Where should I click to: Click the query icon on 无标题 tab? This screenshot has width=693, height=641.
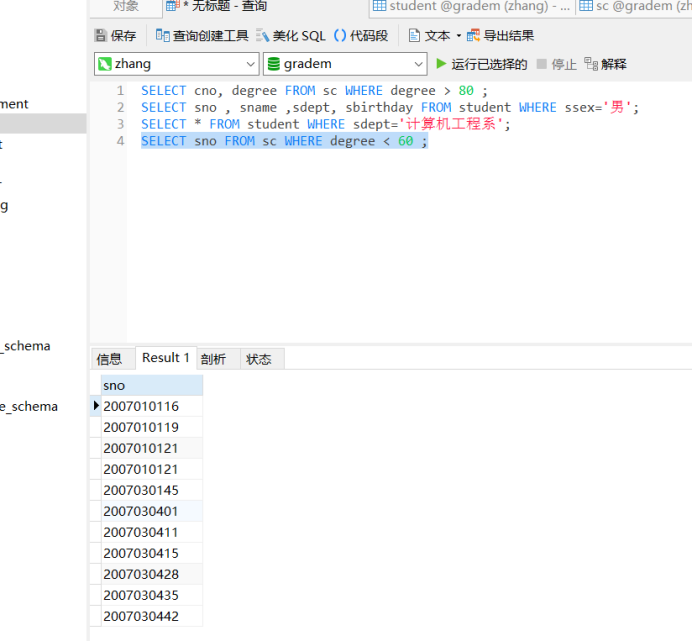(173, 6)
